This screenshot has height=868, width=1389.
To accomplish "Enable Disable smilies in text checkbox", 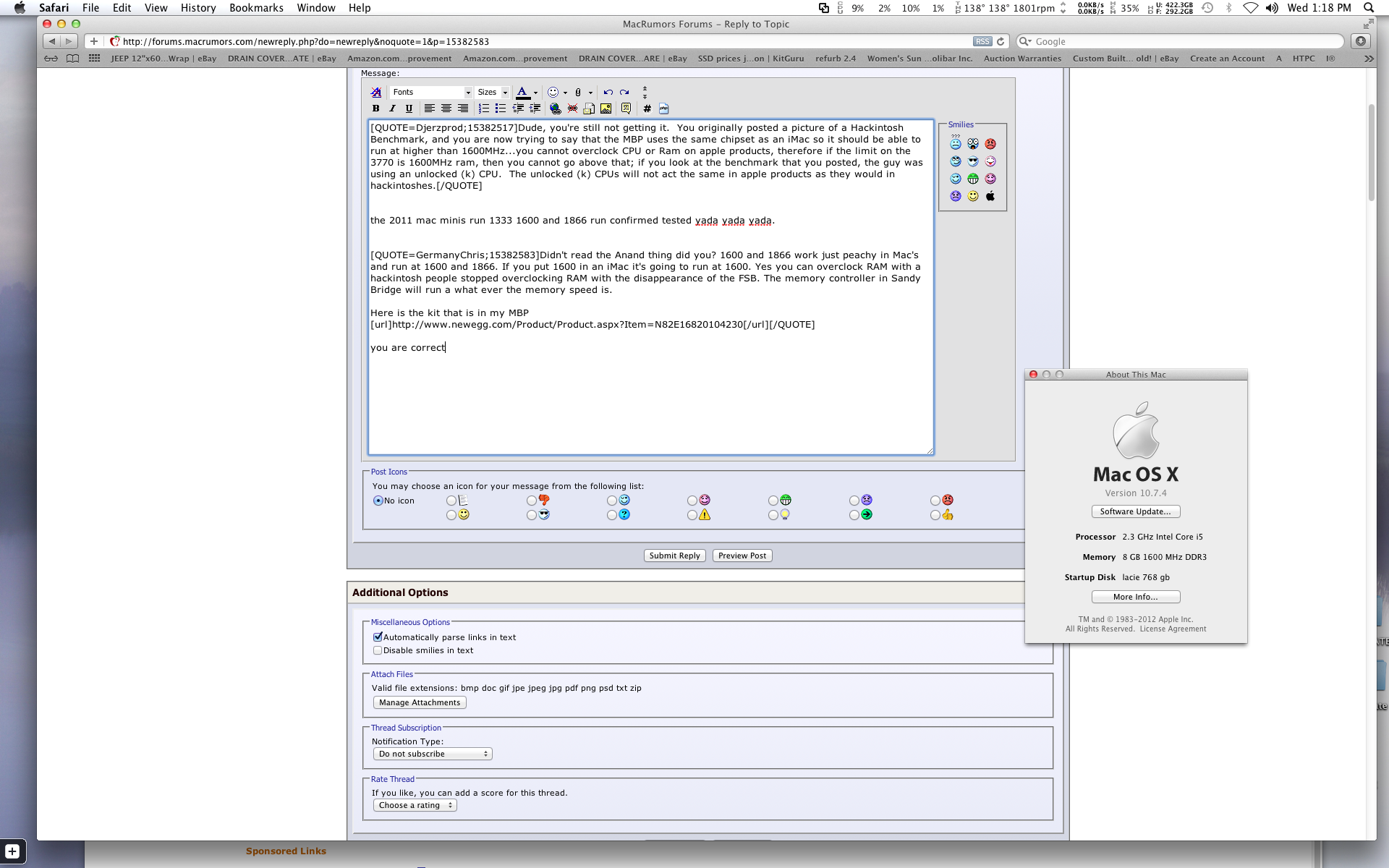I will click(x=378, y=650).
